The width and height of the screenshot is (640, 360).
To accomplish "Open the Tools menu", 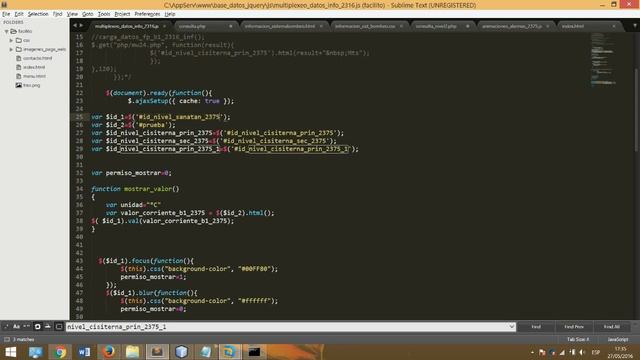I will click(x=104, y=14).
